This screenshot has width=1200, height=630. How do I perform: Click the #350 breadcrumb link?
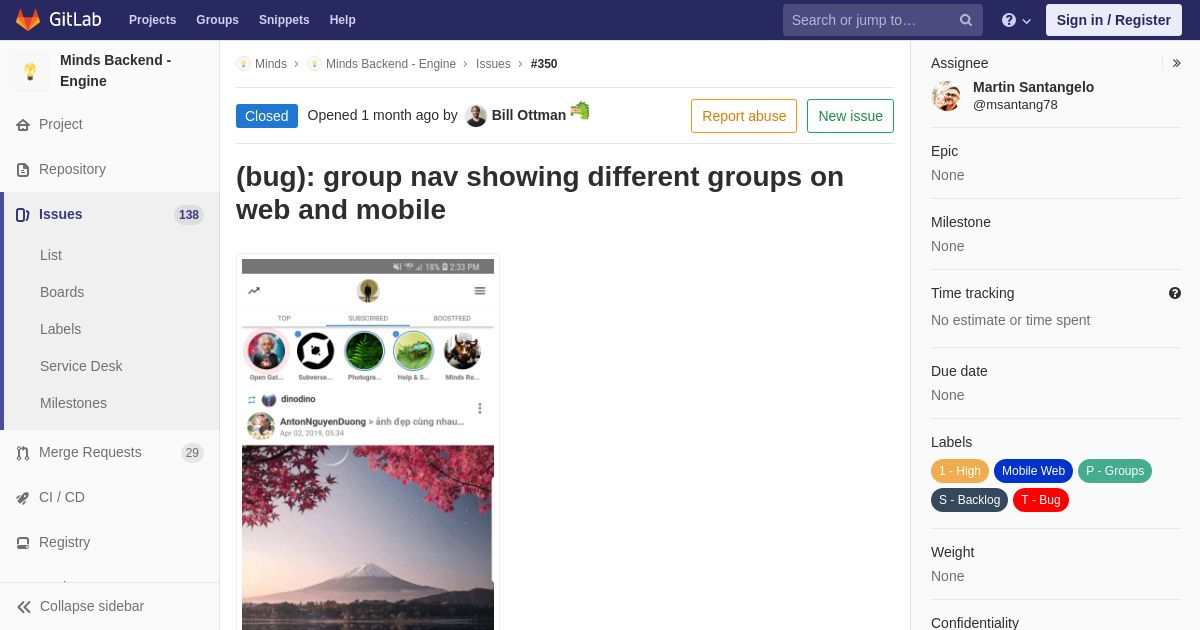tap(544, 64)
